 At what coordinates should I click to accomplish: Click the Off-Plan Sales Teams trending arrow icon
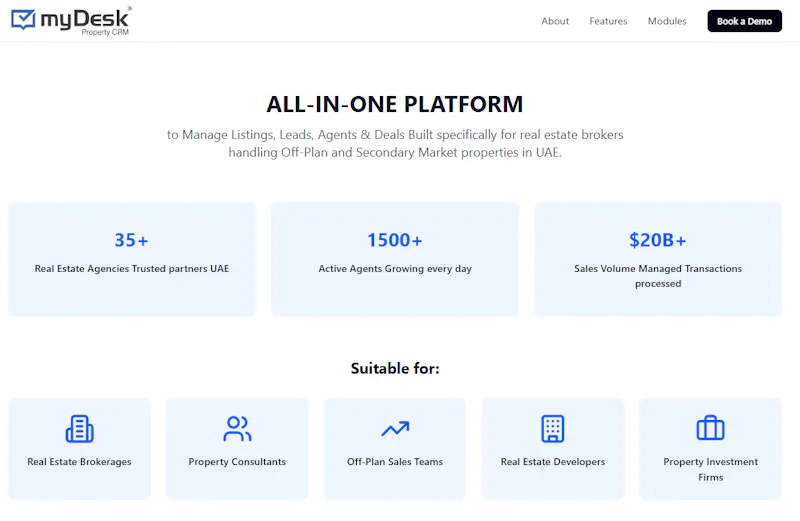(x=395, y=429)
